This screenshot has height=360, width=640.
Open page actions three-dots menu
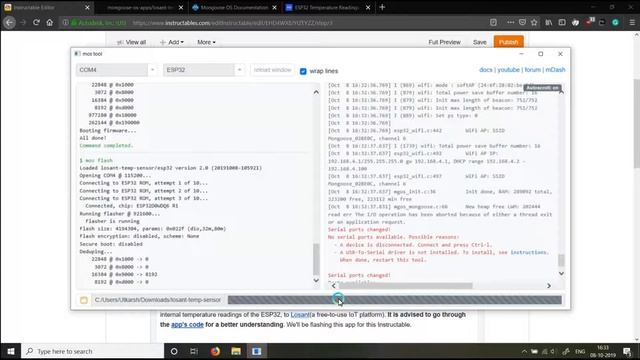pos(511,22)
